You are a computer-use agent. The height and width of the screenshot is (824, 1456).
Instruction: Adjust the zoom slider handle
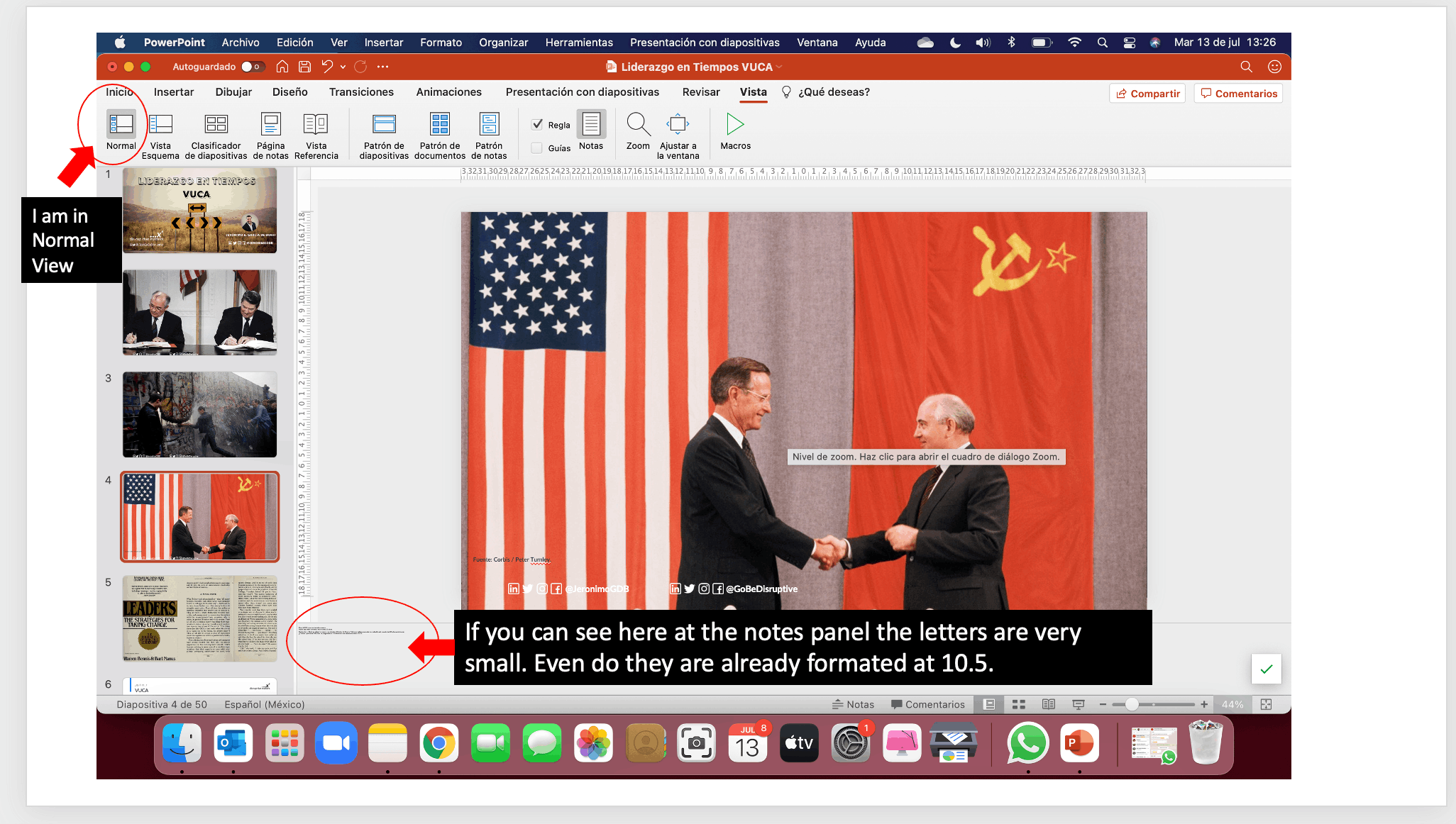[1132, 704]
